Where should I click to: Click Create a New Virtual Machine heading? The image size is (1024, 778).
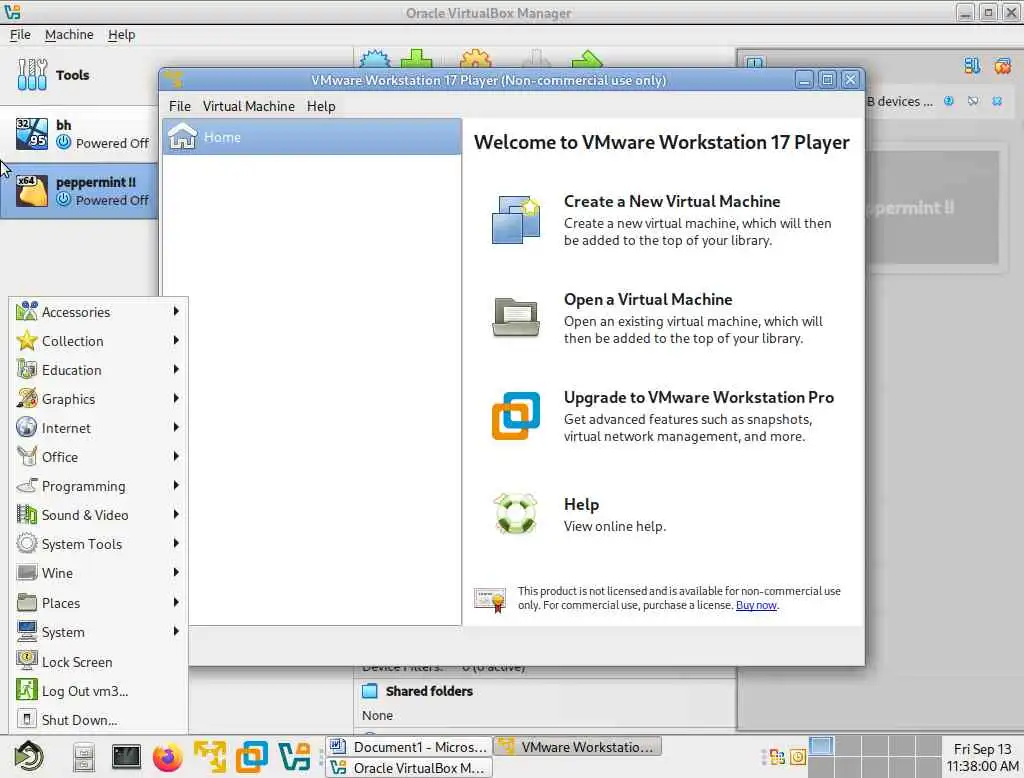(x=672, y=201)
